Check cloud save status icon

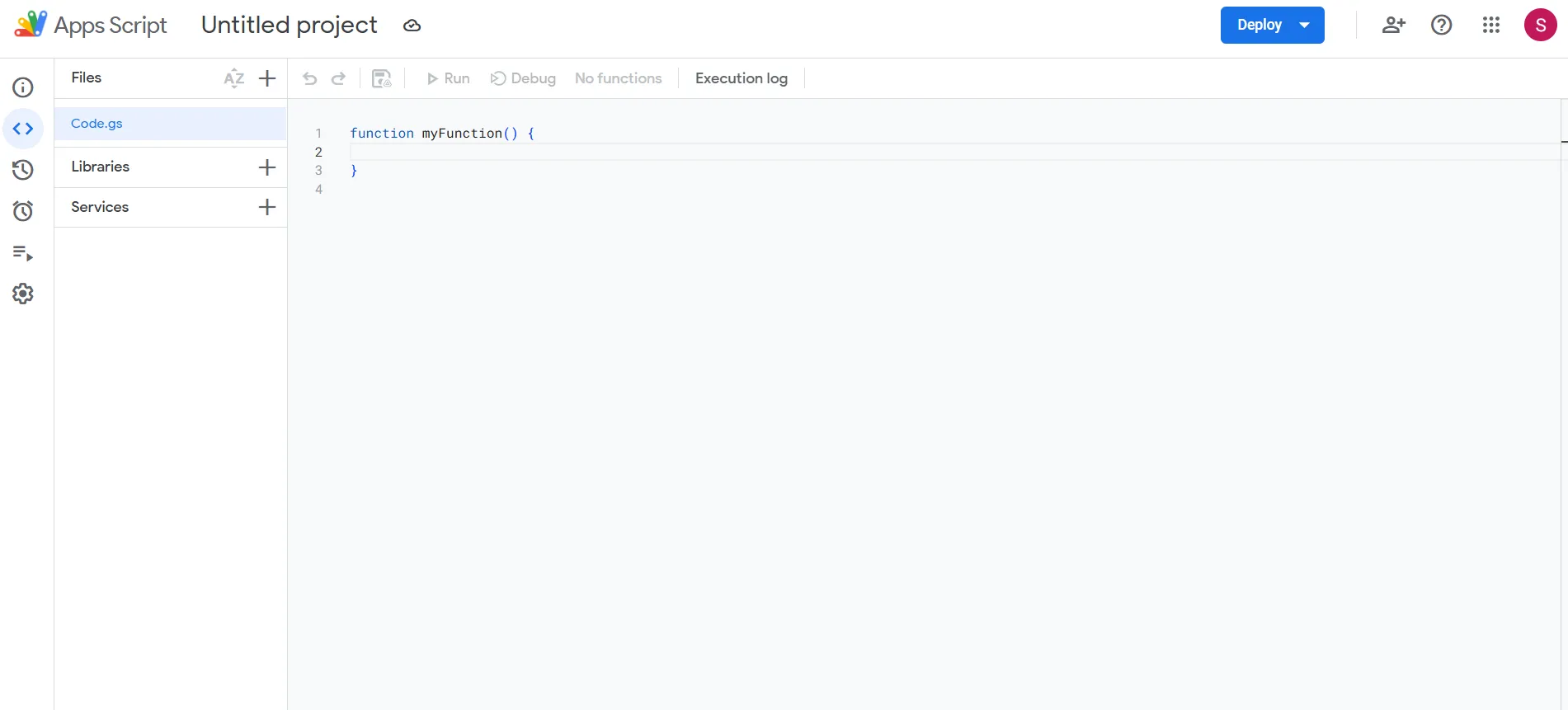coord(412,26)
